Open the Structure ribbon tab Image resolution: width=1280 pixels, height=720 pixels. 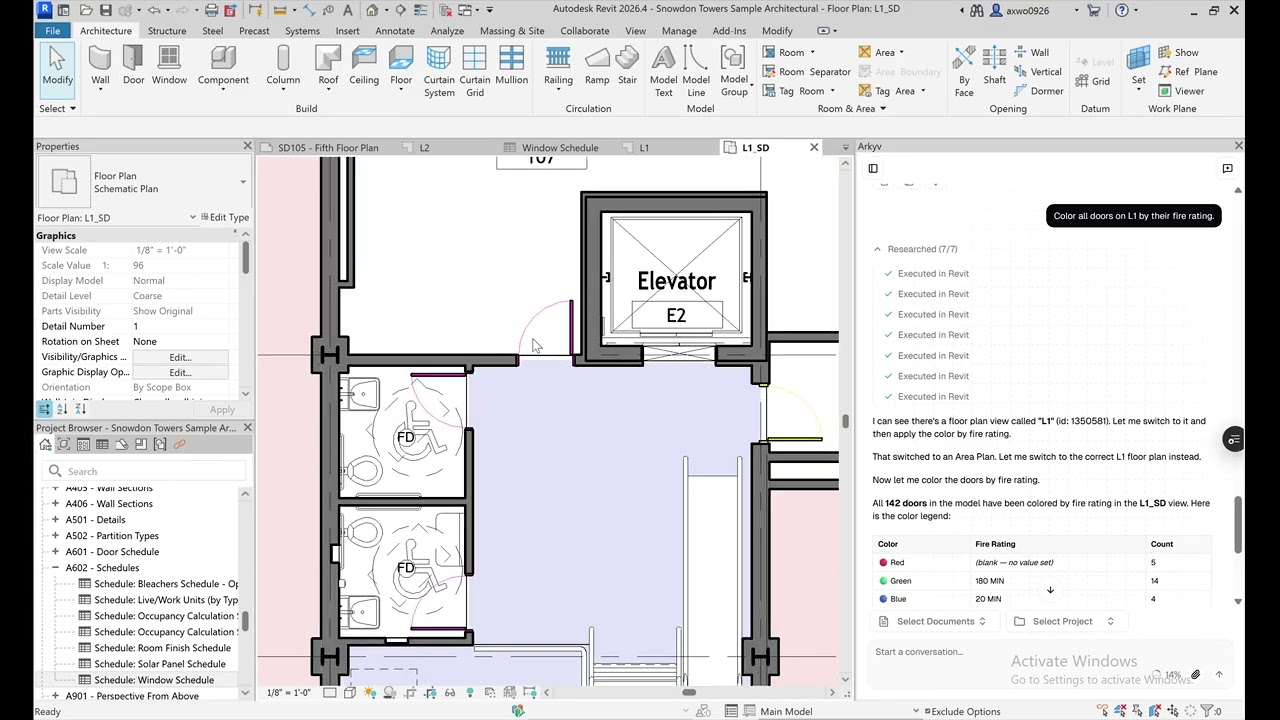tap(167, 31)
